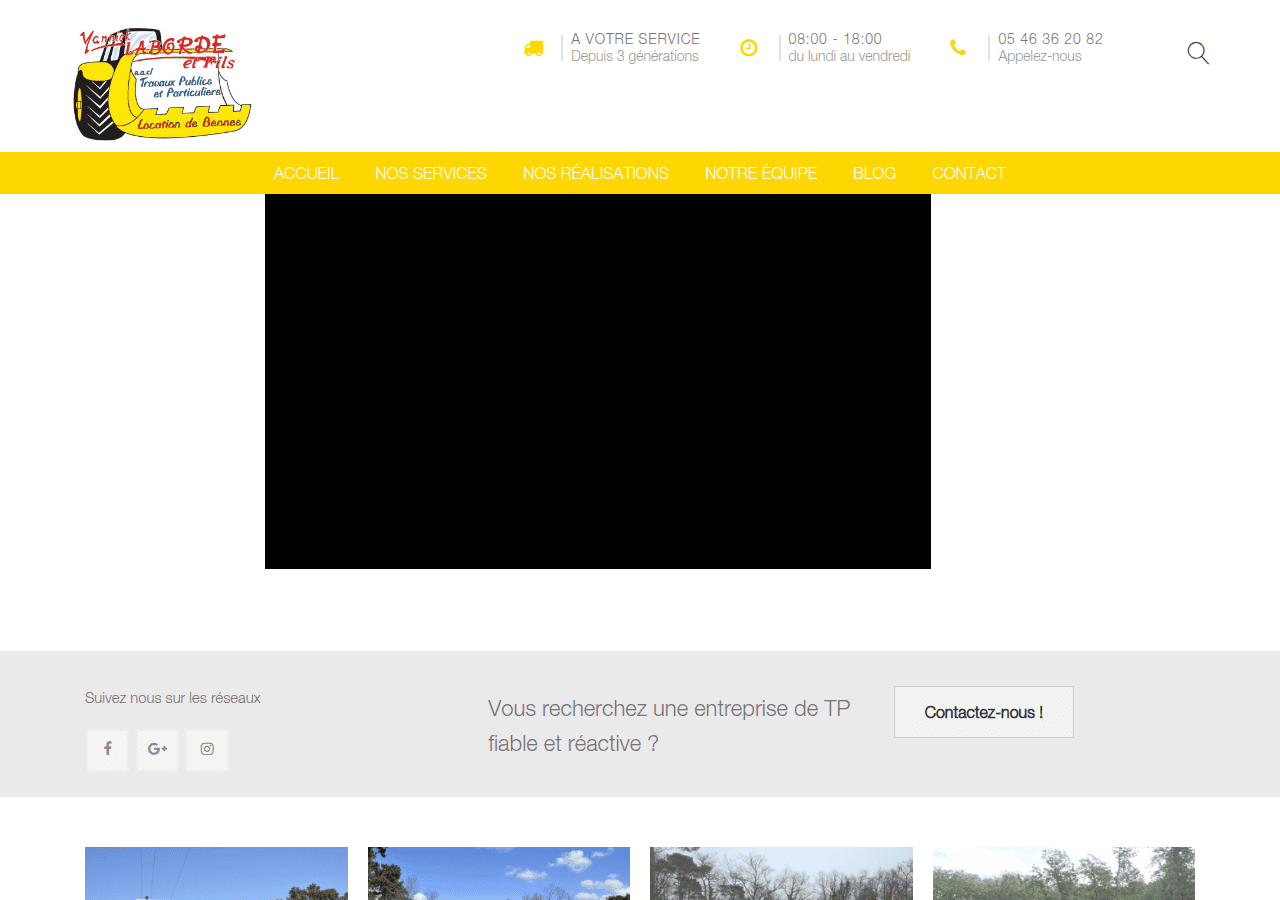Open the BLOG menu item

pos(874,173)
